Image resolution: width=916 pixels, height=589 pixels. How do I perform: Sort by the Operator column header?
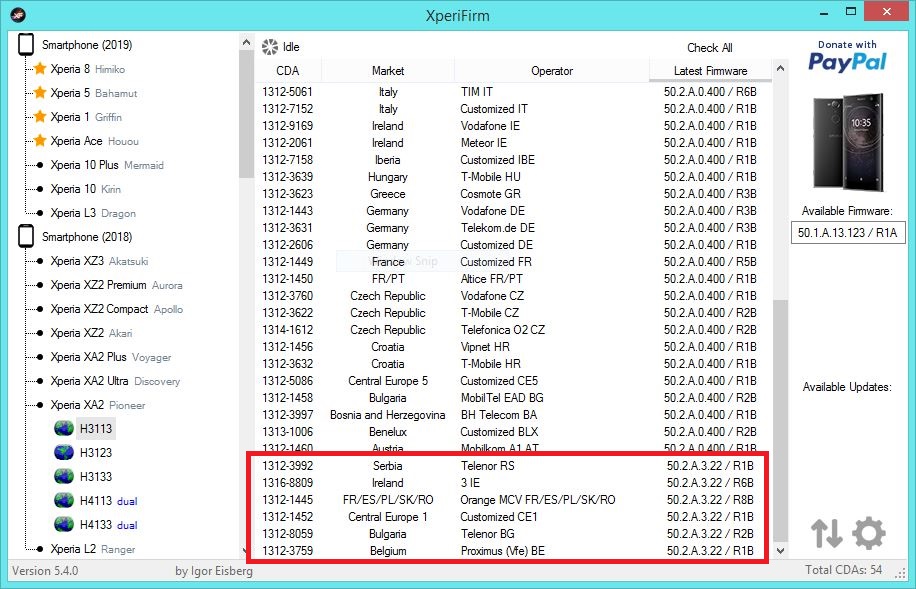[x=552, y=71]
